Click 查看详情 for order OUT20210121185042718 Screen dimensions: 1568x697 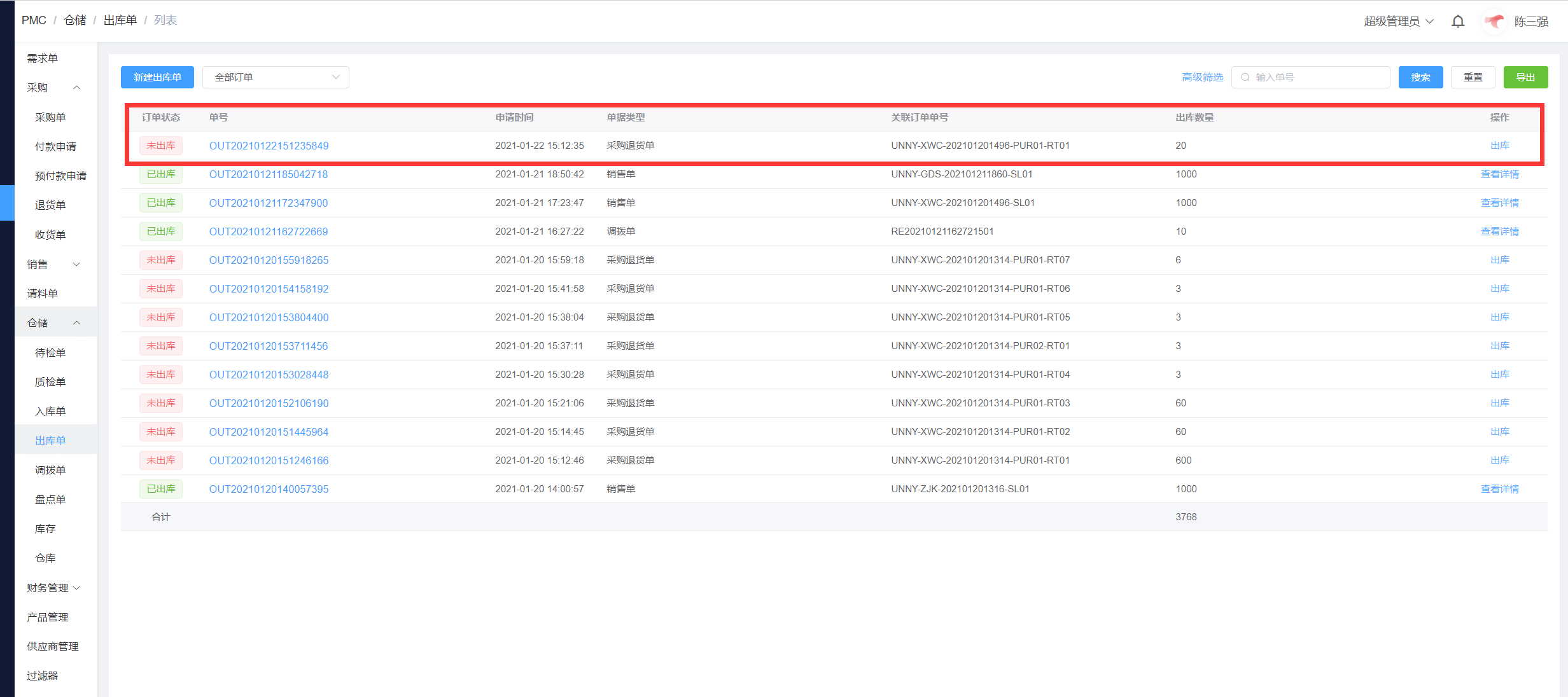click(1499, 174)
